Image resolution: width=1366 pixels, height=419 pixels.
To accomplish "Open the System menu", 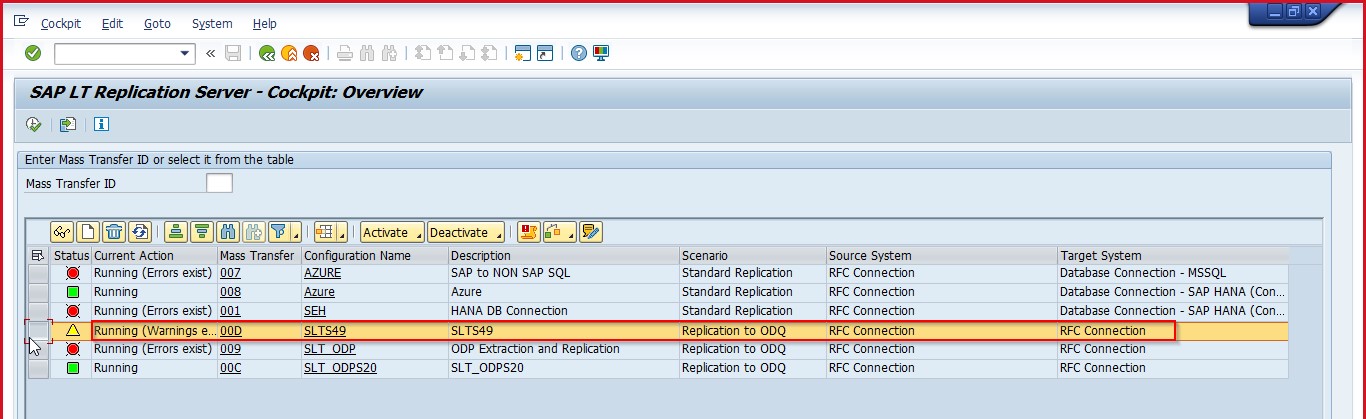I will (212, 23).
